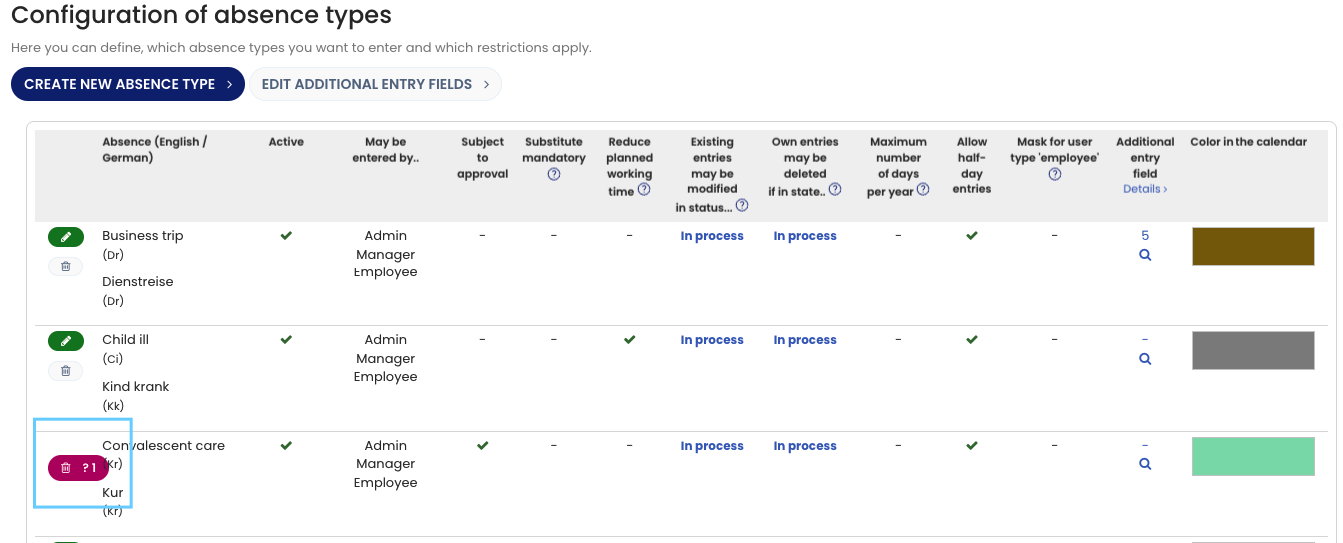Click the edit pencil for Business trip

[x=66, y=237]
